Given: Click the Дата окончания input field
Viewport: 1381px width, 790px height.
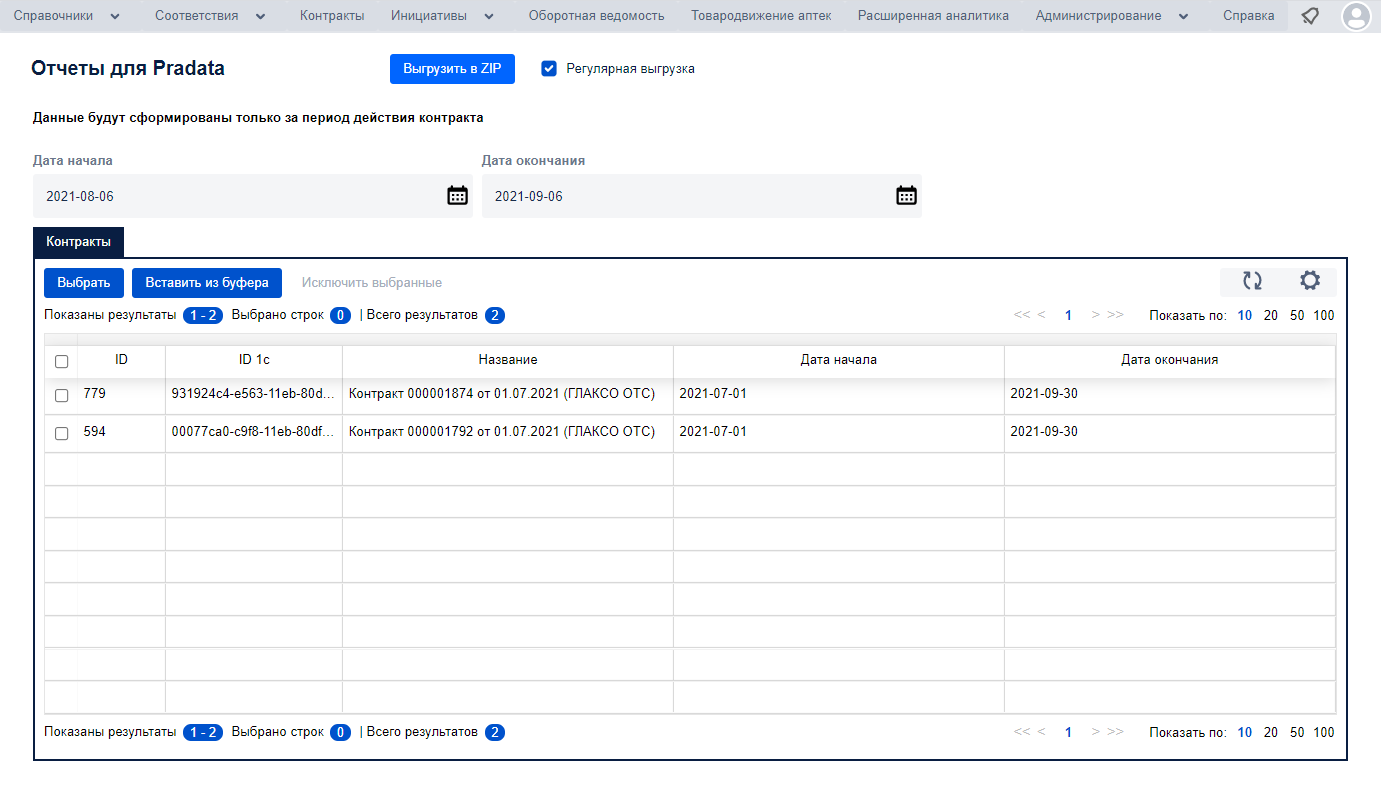Looking at the screenshot, I should [x=701, y=196].
